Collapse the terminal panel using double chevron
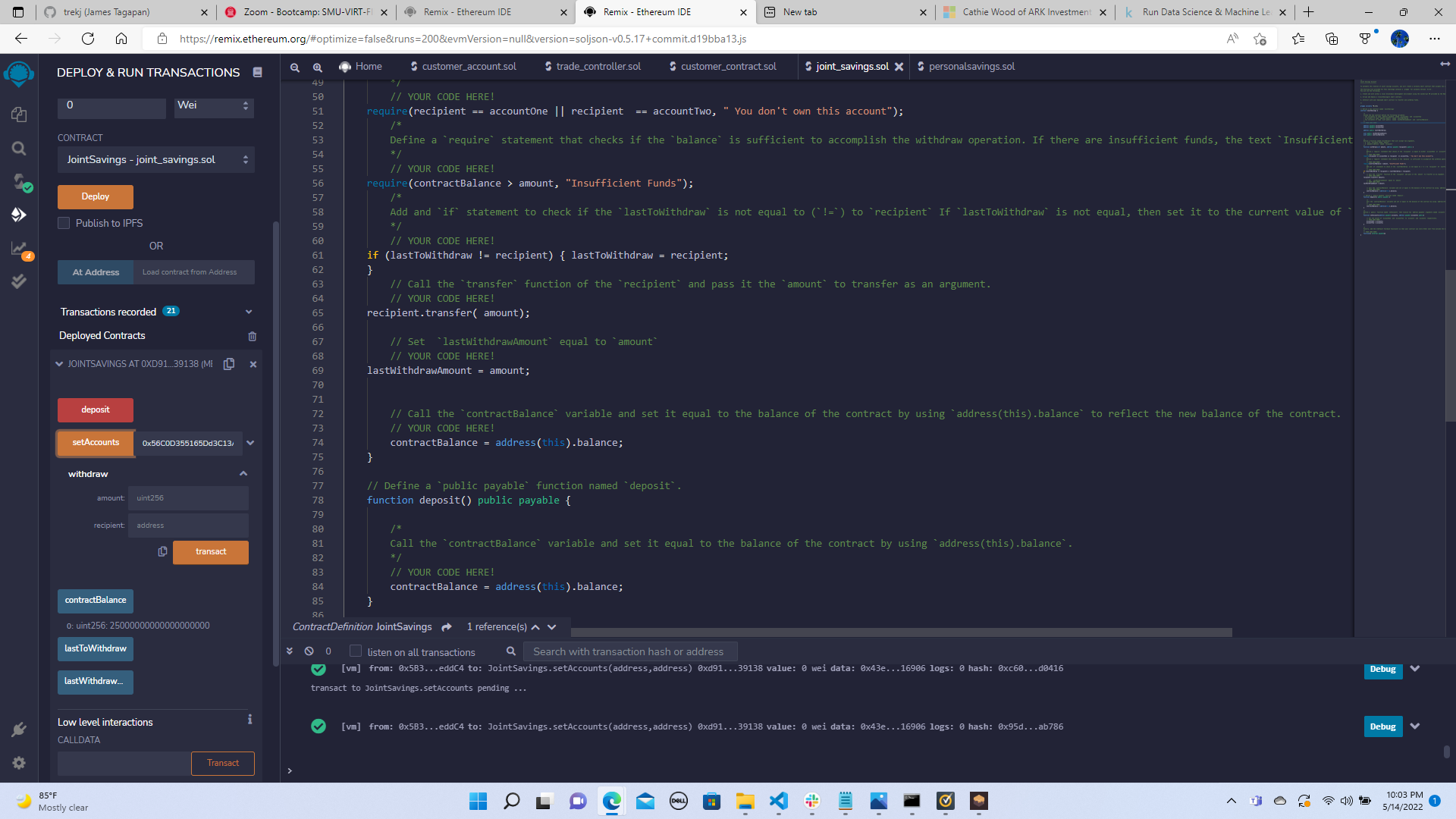This screenshot has width=1456, height=819. click(290, 651)
